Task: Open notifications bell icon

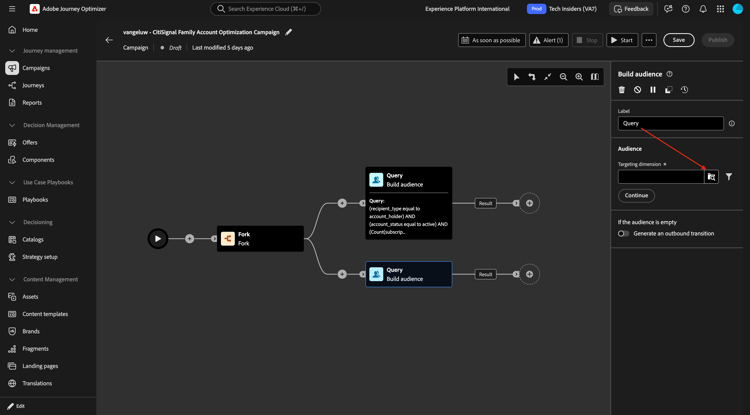Action: point(703,9)
